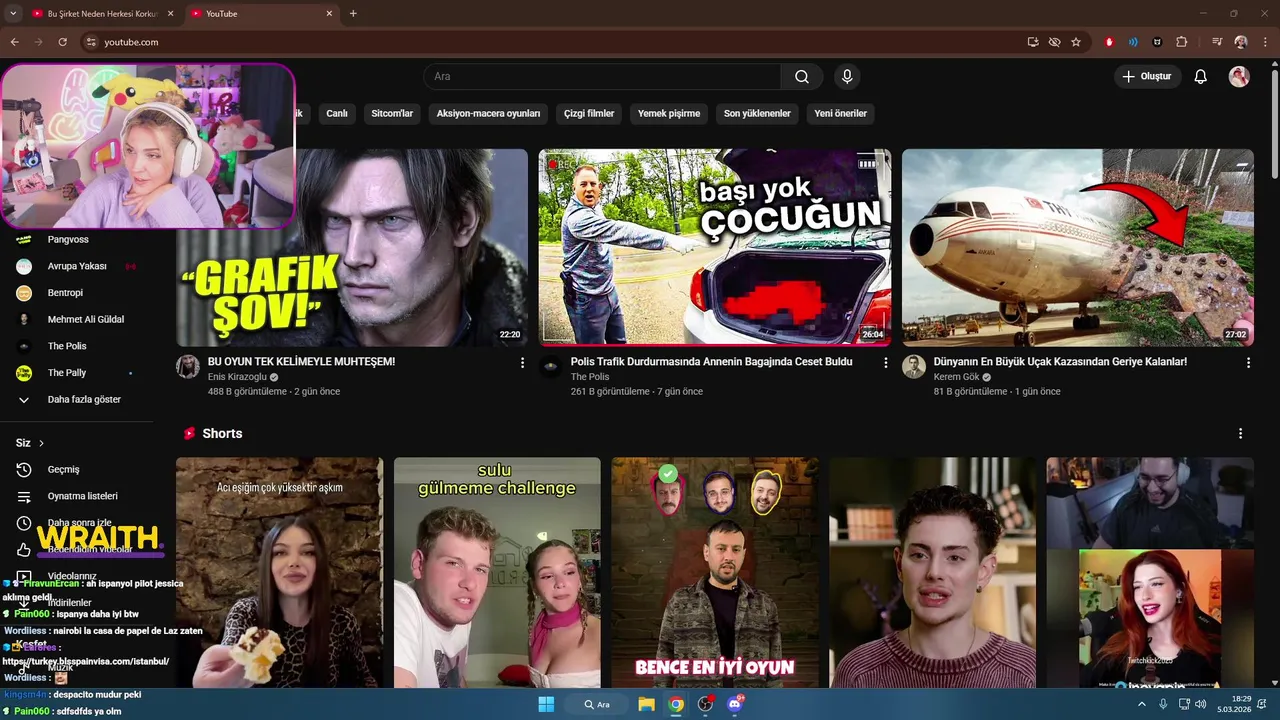Viewport: 1280px width, 720px height.
Task: Select the Yeni öneriler chip
Action: click(x=841, y=114)
